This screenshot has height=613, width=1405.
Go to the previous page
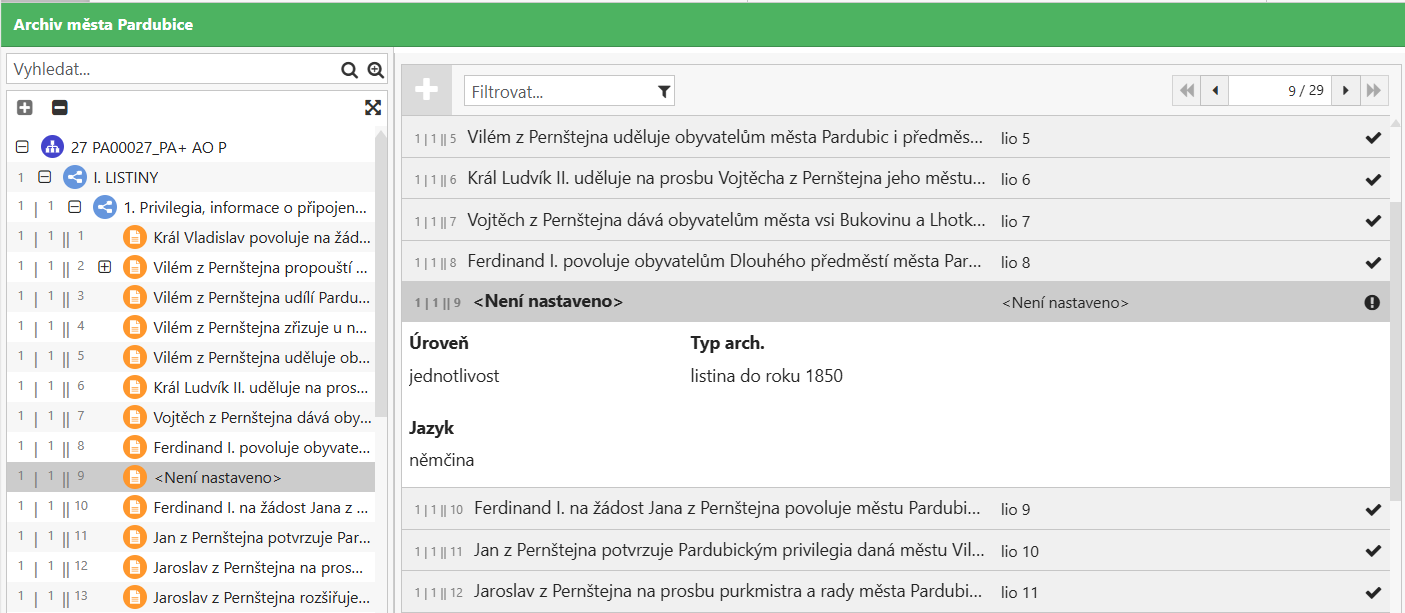coord(1215,91)
